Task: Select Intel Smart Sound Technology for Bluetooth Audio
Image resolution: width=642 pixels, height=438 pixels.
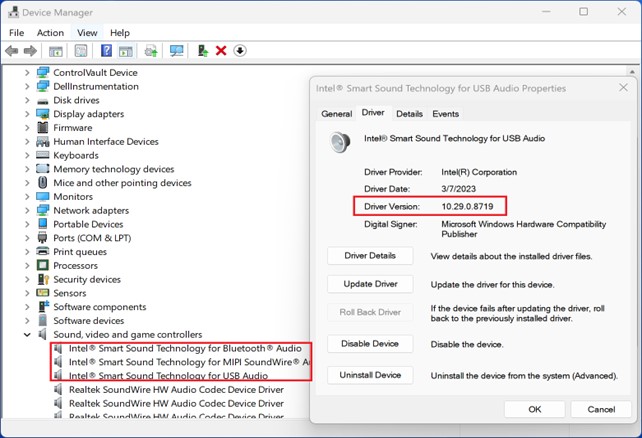Action: pyautogui.click(x=184, y=349)
